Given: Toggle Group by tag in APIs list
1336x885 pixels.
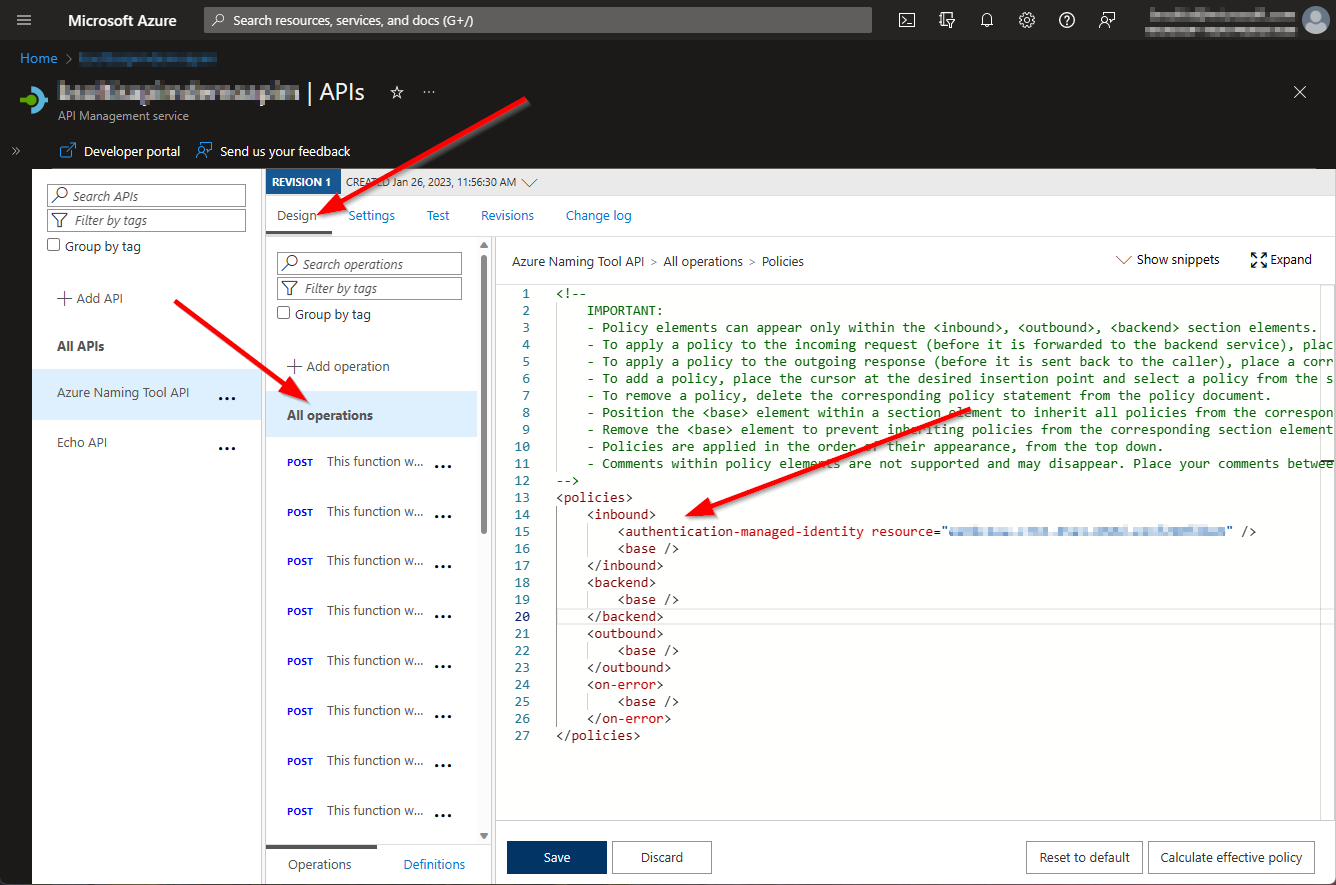Looking at the screenshot, I should click(55, 246).
